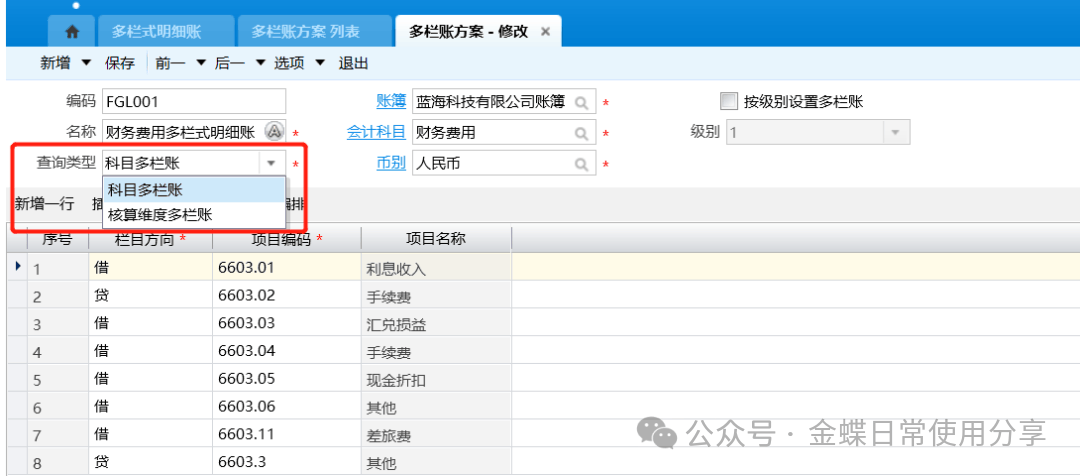This screenshot has width=1080, height=476.
Task: Open the 级别 dropdown
Action: 894,132
